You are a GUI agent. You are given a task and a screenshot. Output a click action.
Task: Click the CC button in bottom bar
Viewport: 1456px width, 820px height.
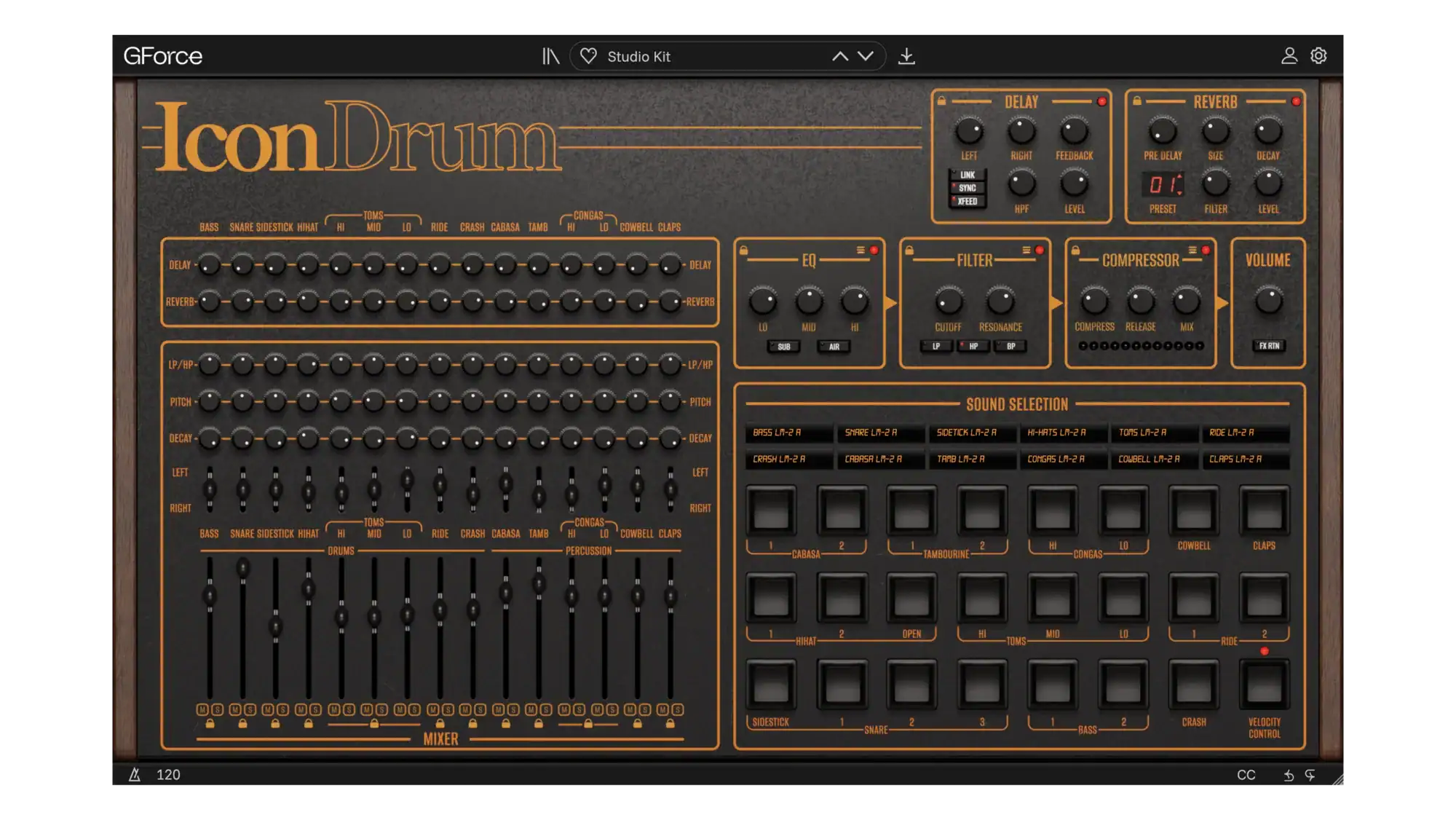click(1246, 776)
